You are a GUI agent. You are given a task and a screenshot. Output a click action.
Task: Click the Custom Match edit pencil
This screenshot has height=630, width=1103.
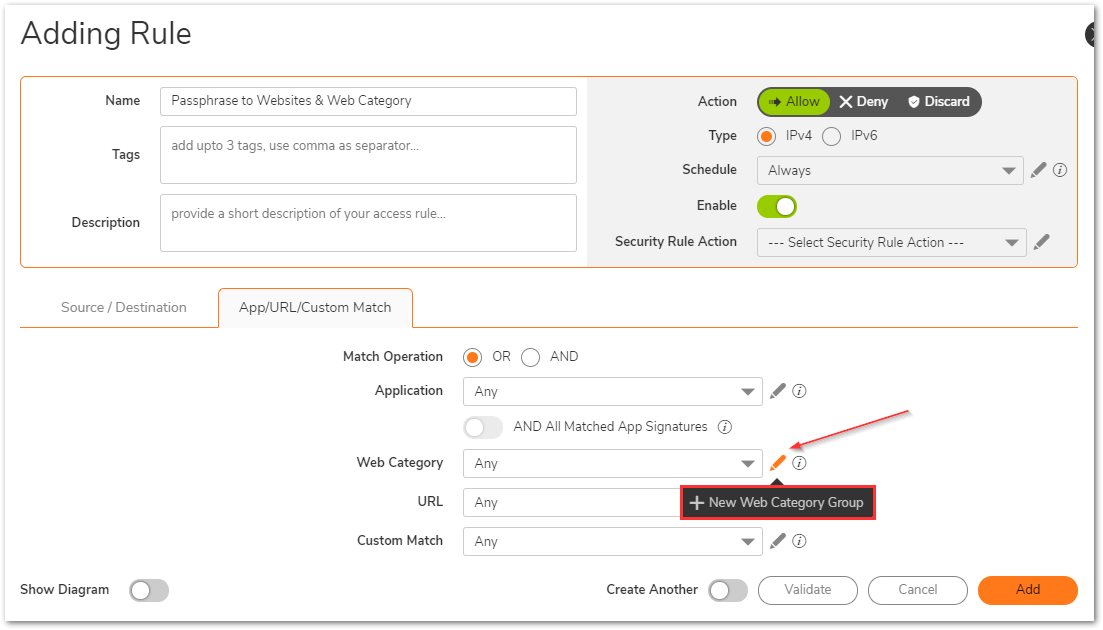(778, 541)
